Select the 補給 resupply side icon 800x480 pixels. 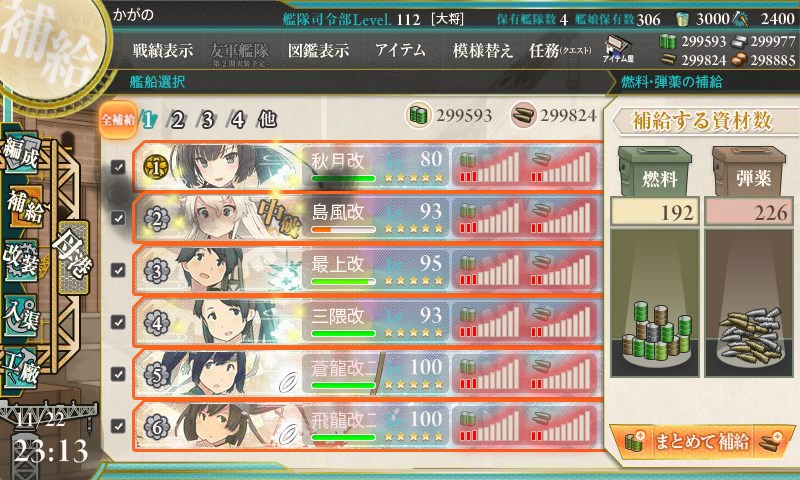pos(23,206)
